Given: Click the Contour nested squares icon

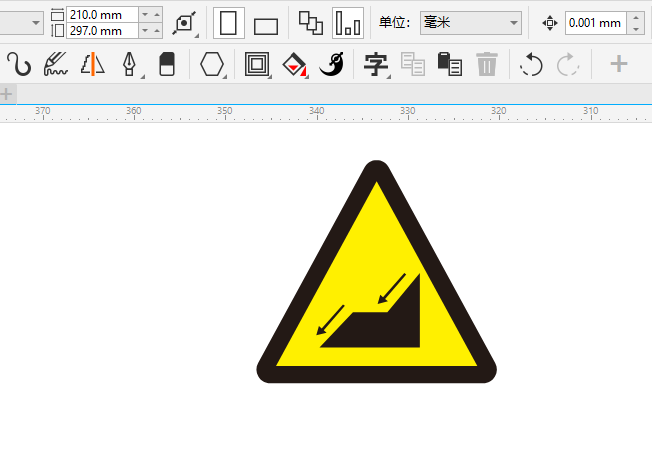Looking at the screenshot, I should pyautogui.click(x=257, y=64).
